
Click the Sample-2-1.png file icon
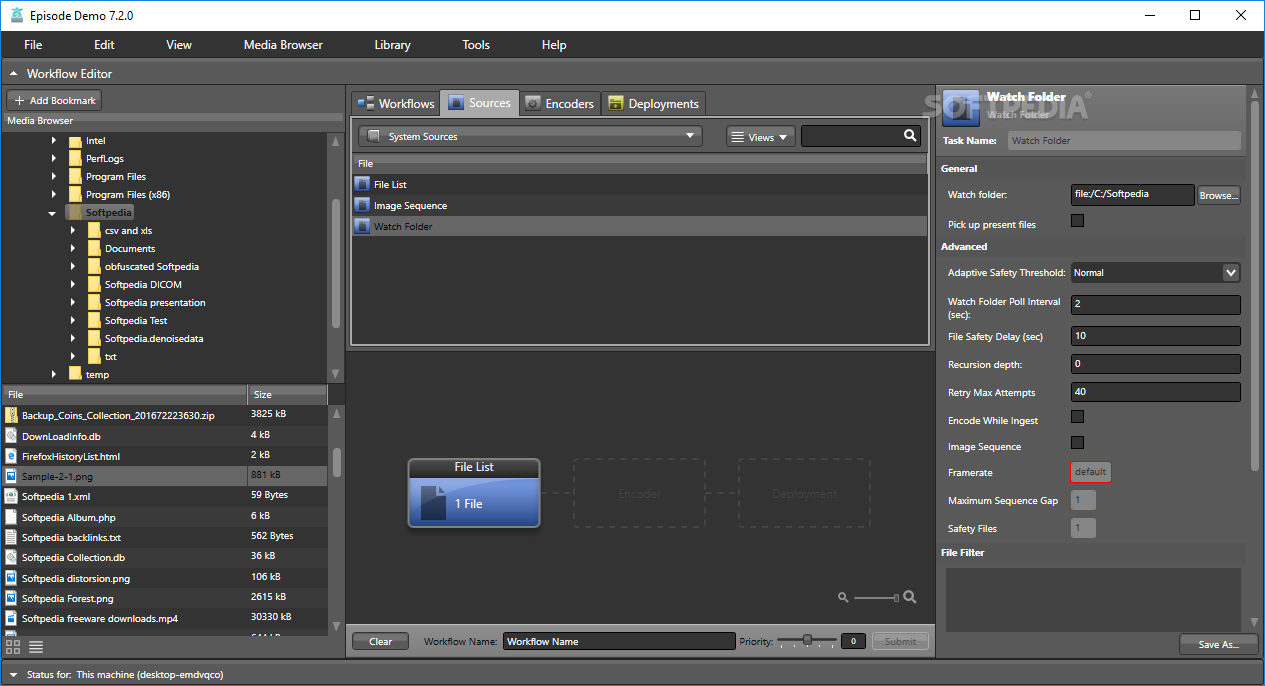click(x=12, y=476)
